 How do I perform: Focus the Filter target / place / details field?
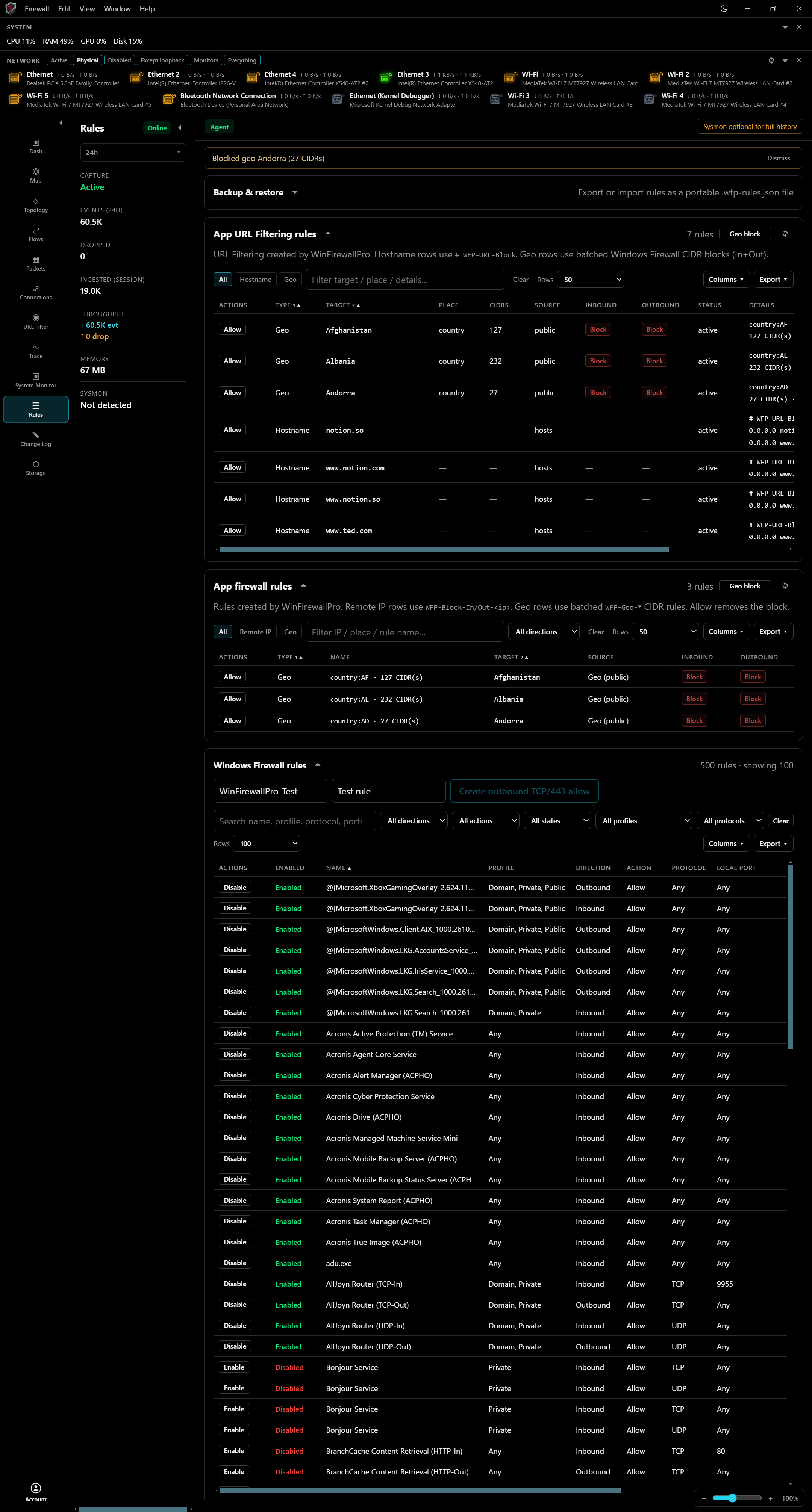[404, 280]
